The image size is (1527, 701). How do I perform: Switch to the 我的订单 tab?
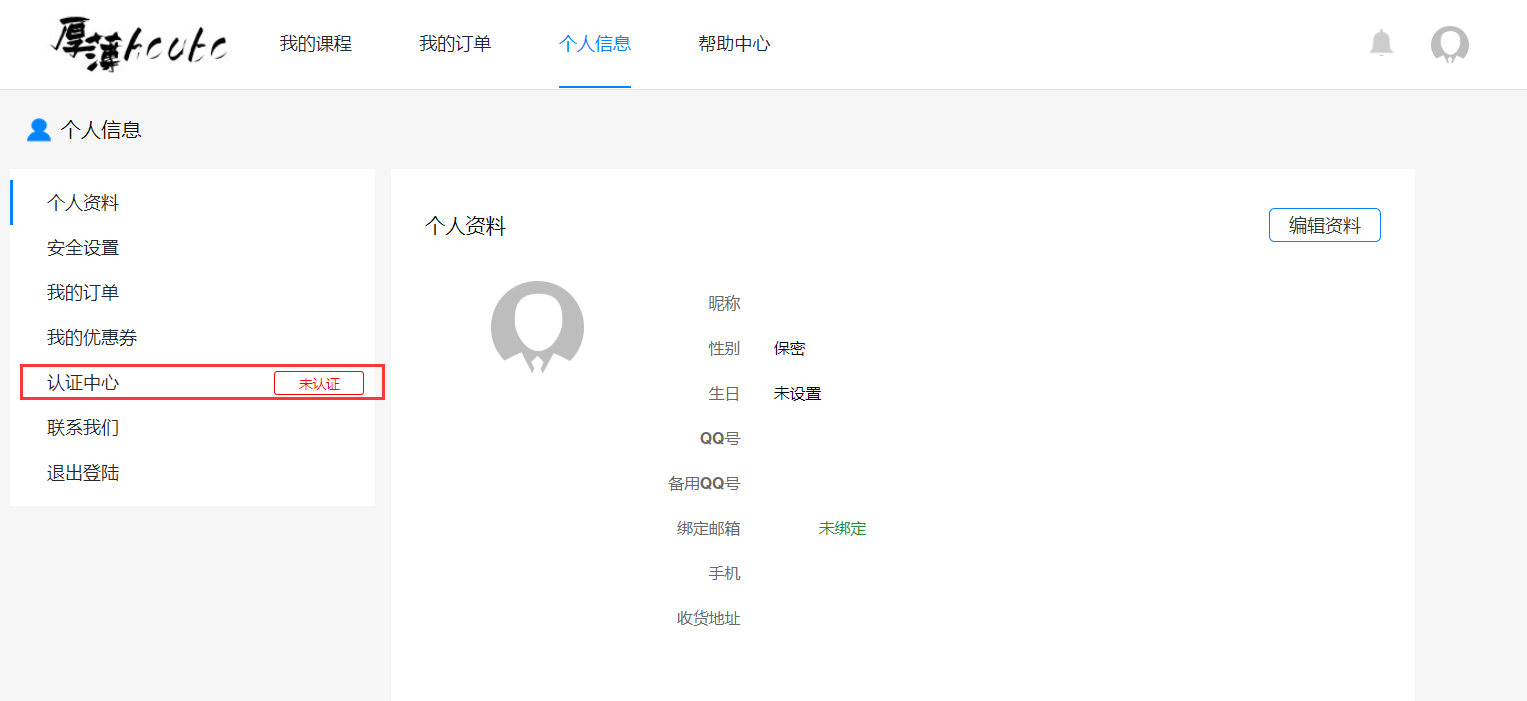click(455, 44)
